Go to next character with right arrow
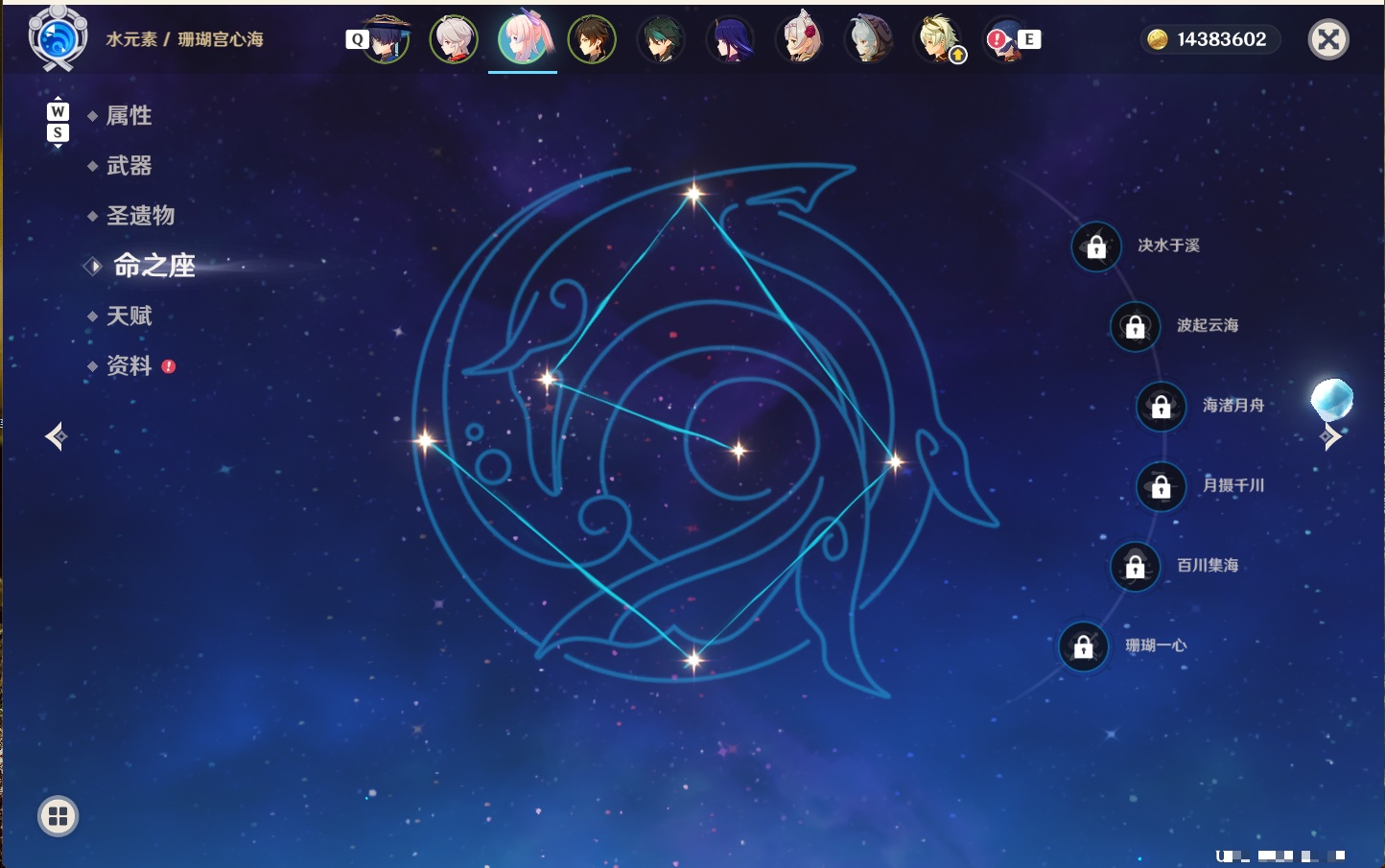Viewport: 1385px width, 868px height. 1330,436
